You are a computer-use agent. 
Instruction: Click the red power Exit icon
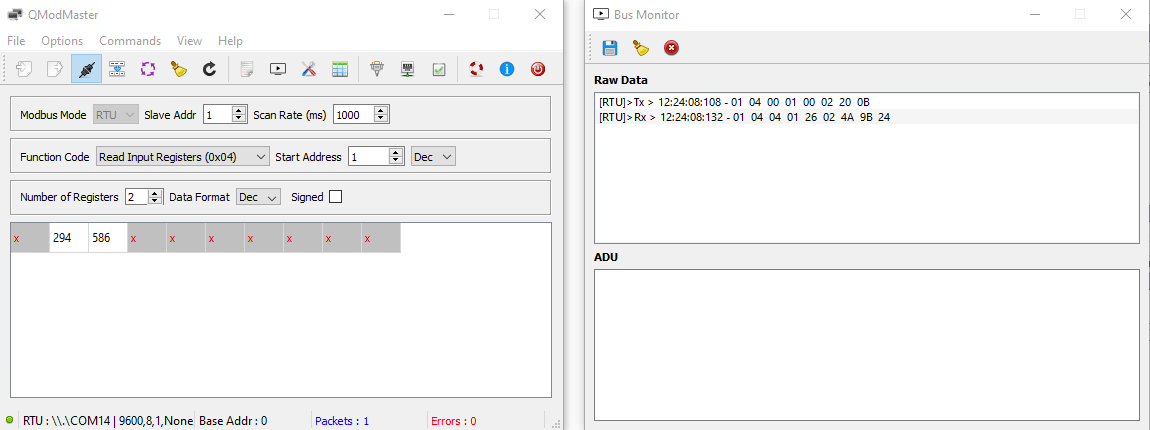(538, 69)
